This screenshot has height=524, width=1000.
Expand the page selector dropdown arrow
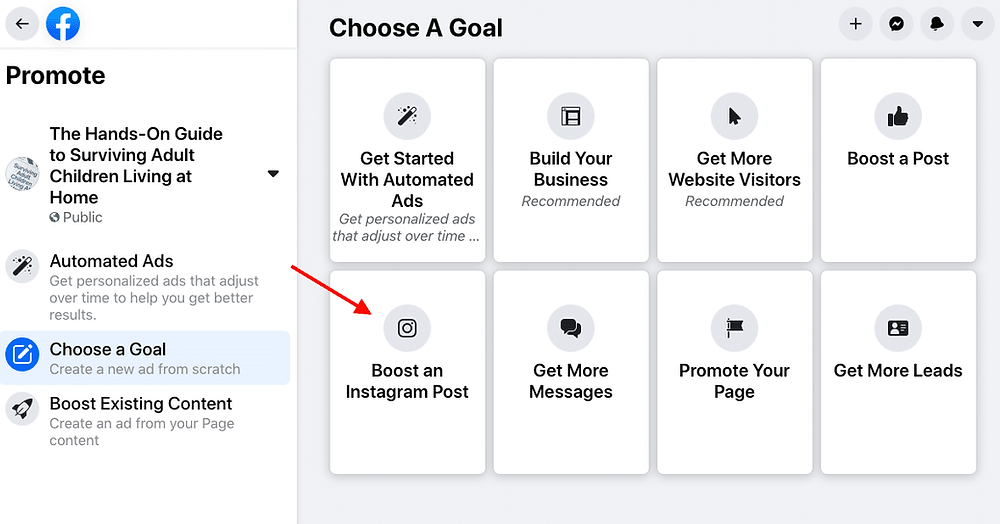pyautogui.click(x=273, y=174)
